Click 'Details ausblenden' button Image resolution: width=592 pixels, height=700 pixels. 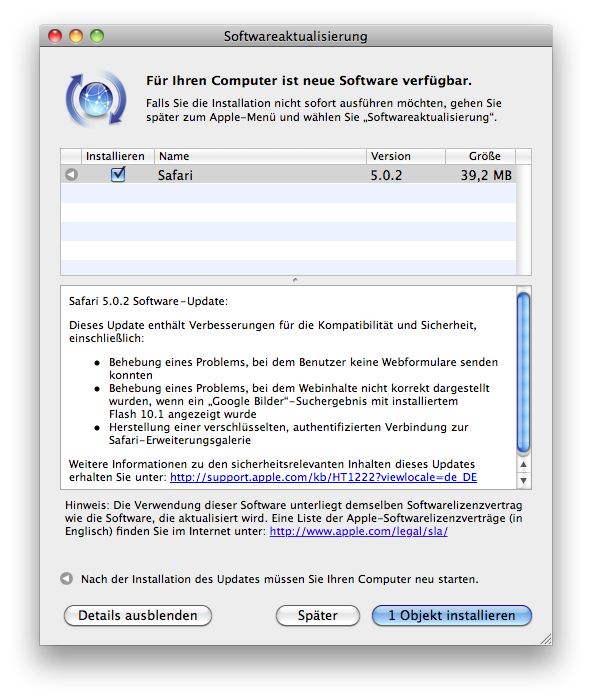point(138,616)
